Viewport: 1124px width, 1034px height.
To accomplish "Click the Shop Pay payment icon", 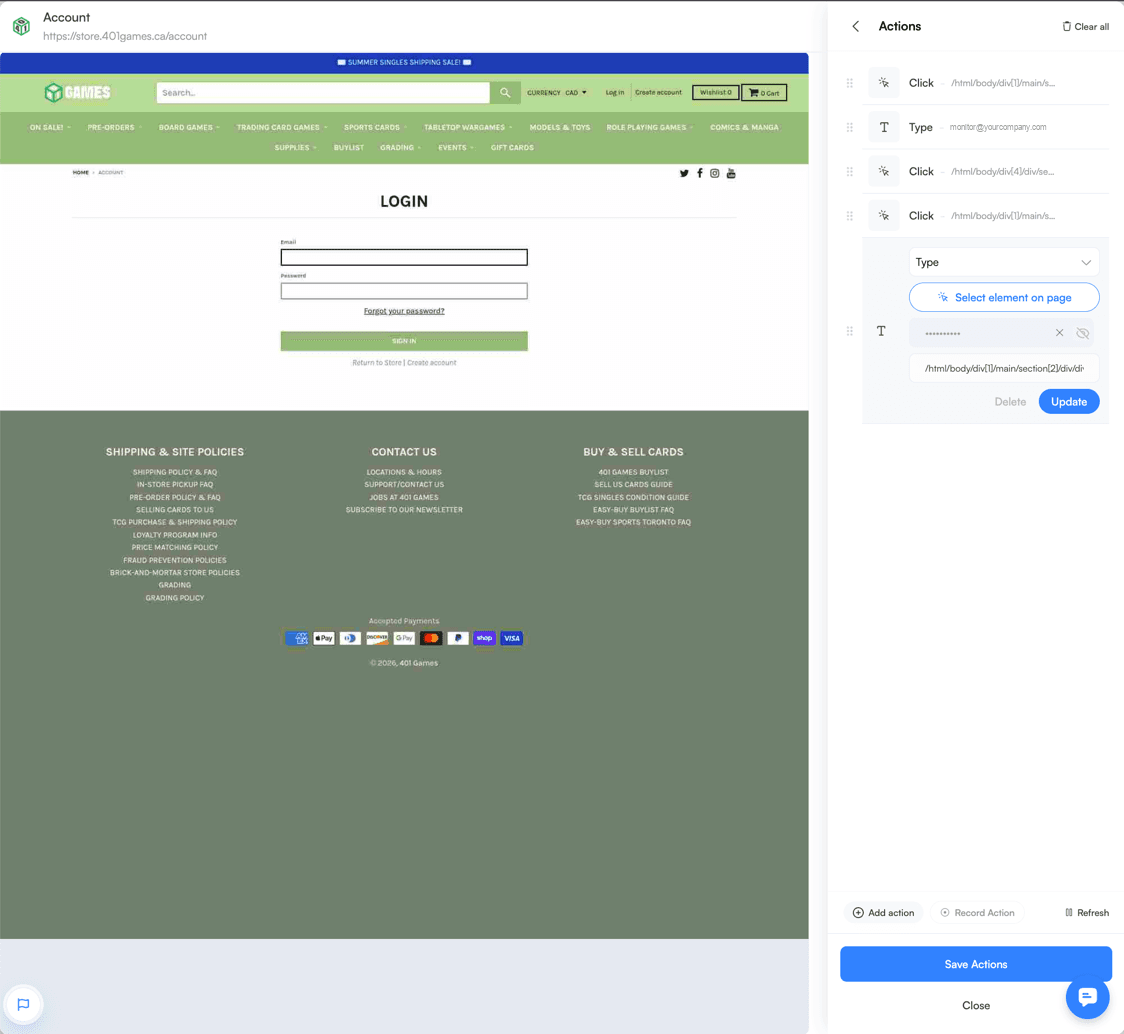I will pyautogui.click(x=485, y=638).
